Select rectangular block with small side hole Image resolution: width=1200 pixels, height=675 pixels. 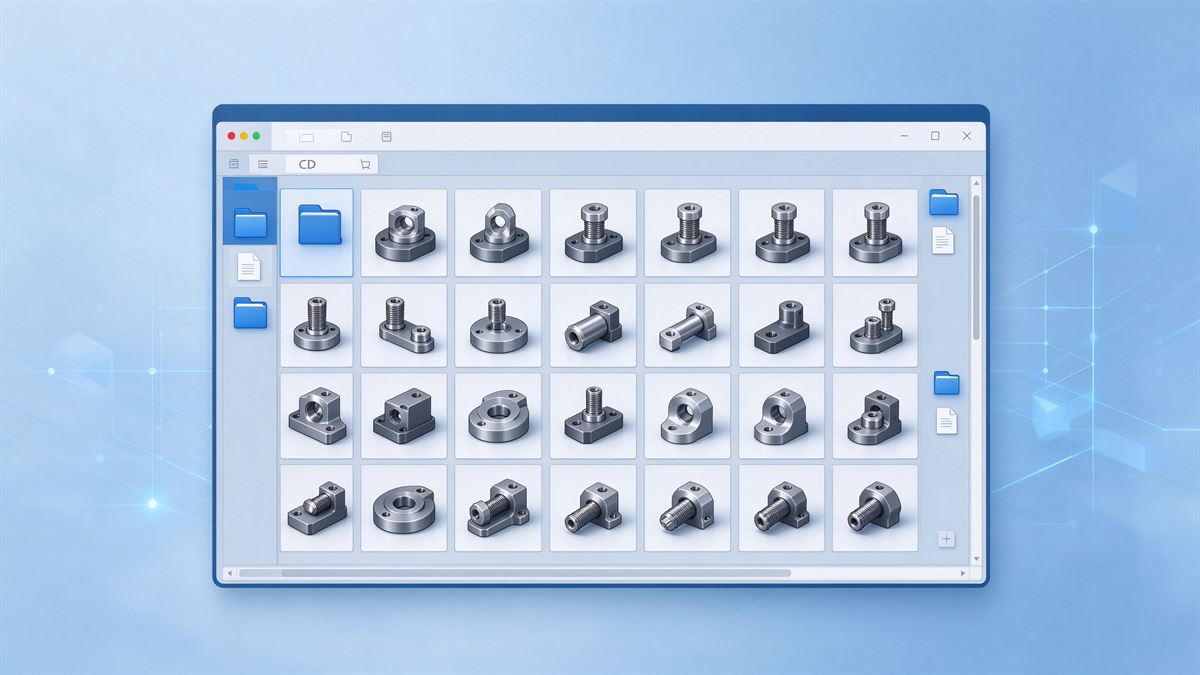(x=404, y=416)
